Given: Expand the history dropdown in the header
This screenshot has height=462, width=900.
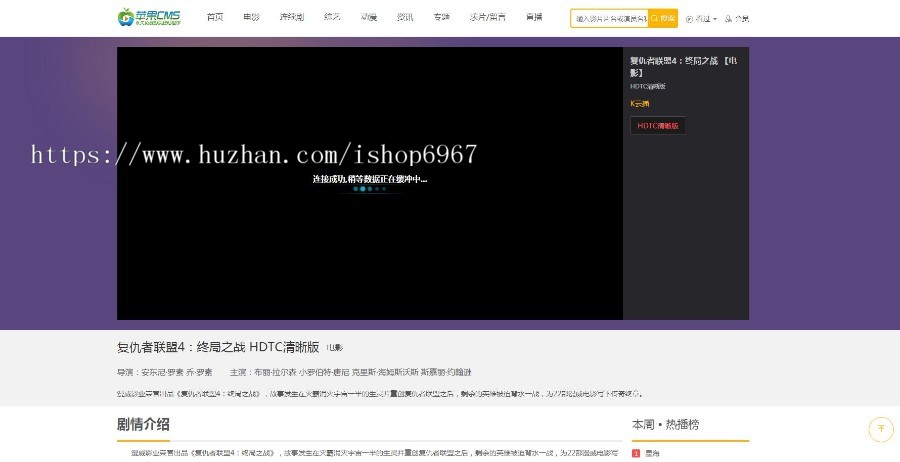Looking at the screenshot, I should [x=702, y=19].
